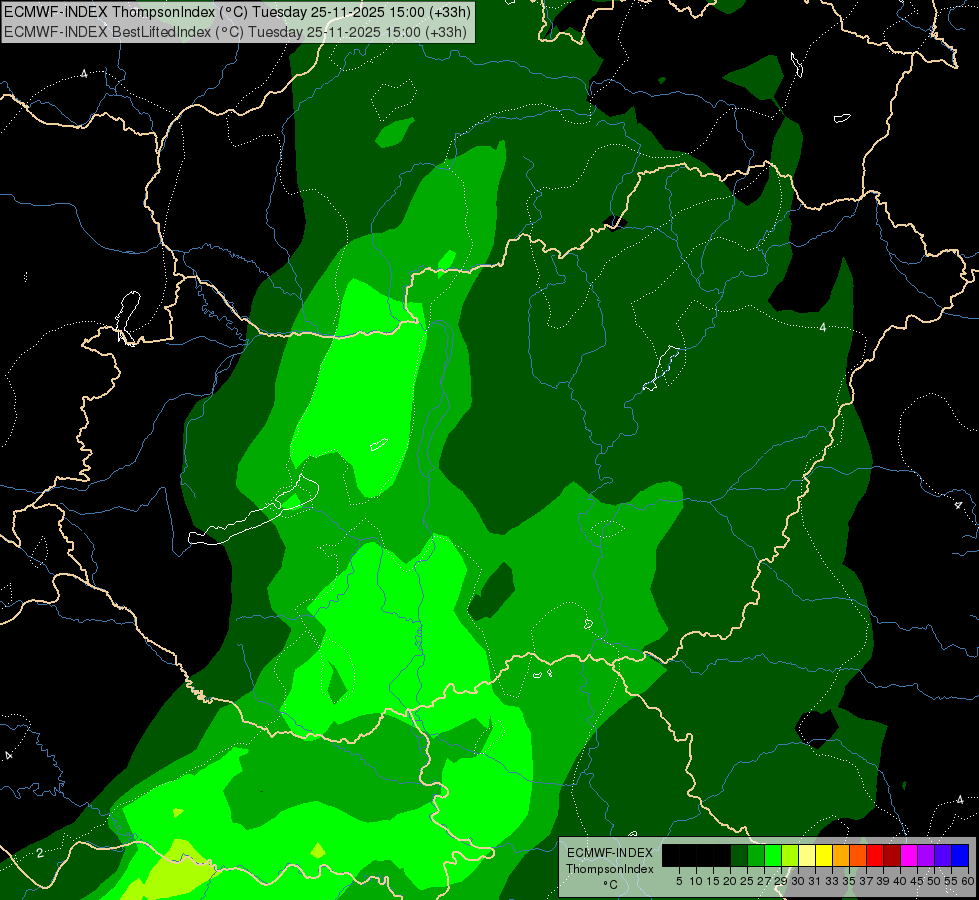
Task: Select the magenta 40–45 legend swatch
Action: point(909,855)
